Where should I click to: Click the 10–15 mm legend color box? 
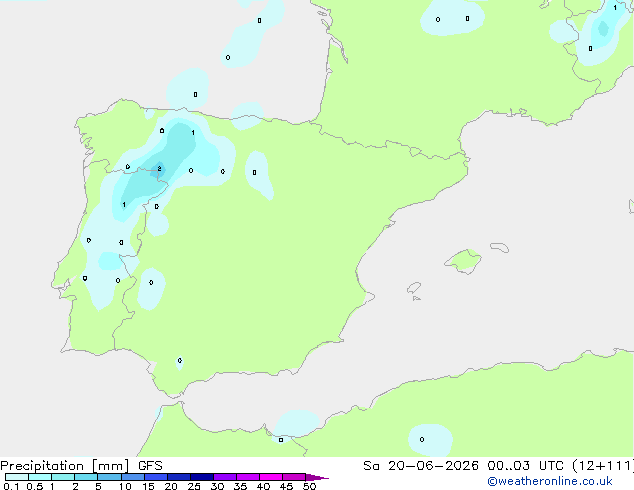tap(132, 477)
